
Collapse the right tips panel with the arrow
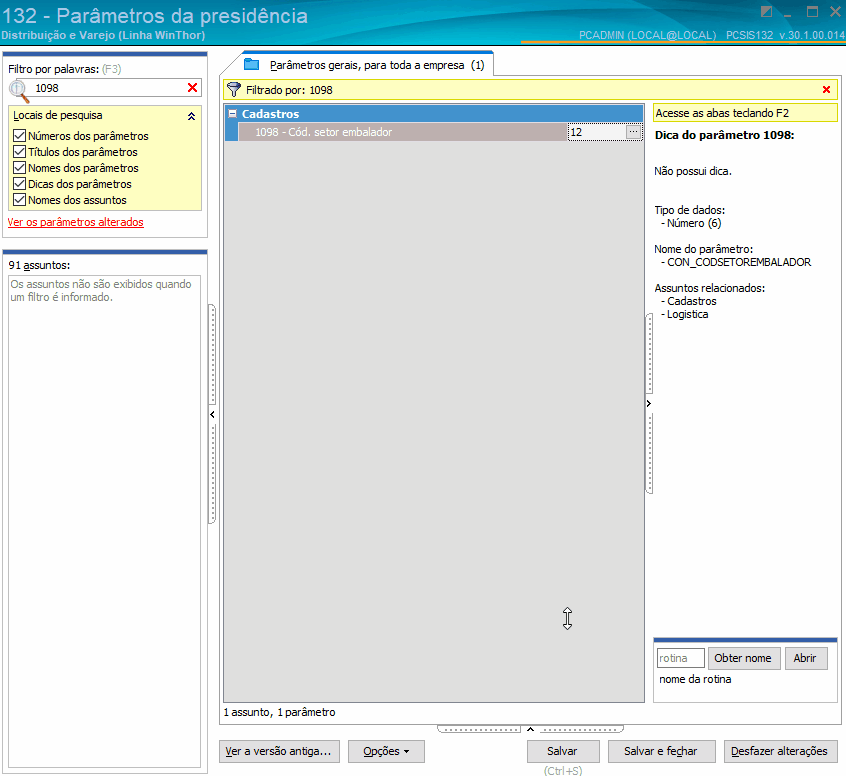pos(649,403)
